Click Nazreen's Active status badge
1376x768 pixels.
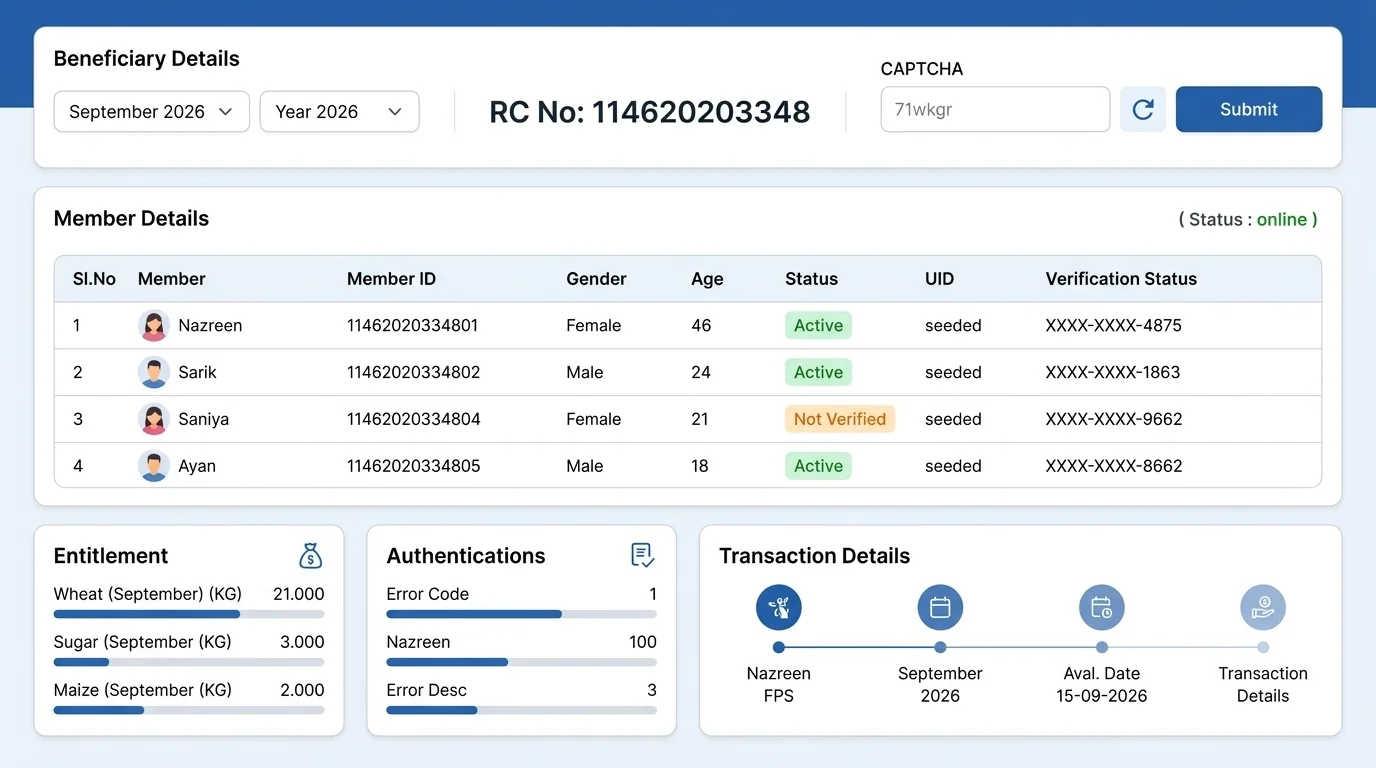point(818,325)
